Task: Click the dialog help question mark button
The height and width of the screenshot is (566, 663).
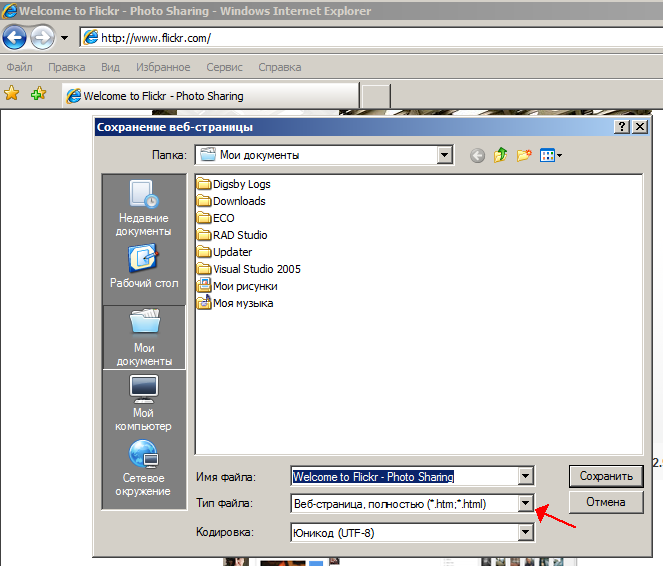Action: pyautogui.click(x=622, y=127)
